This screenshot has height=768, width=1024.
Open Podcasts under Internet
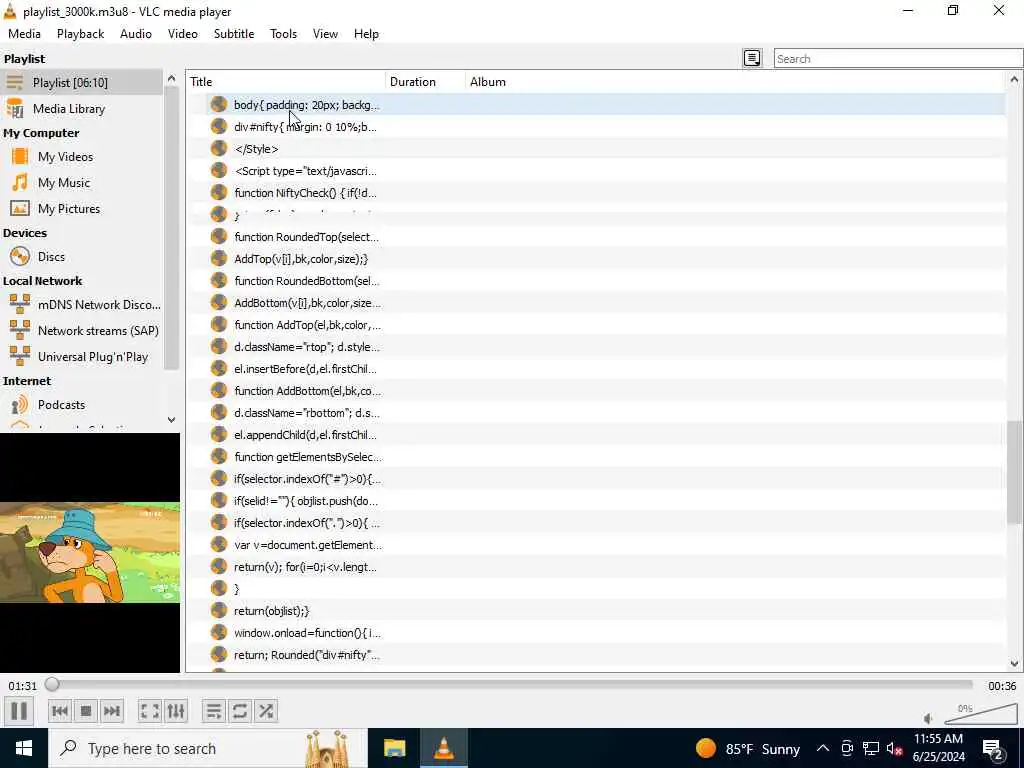(81, 405)
